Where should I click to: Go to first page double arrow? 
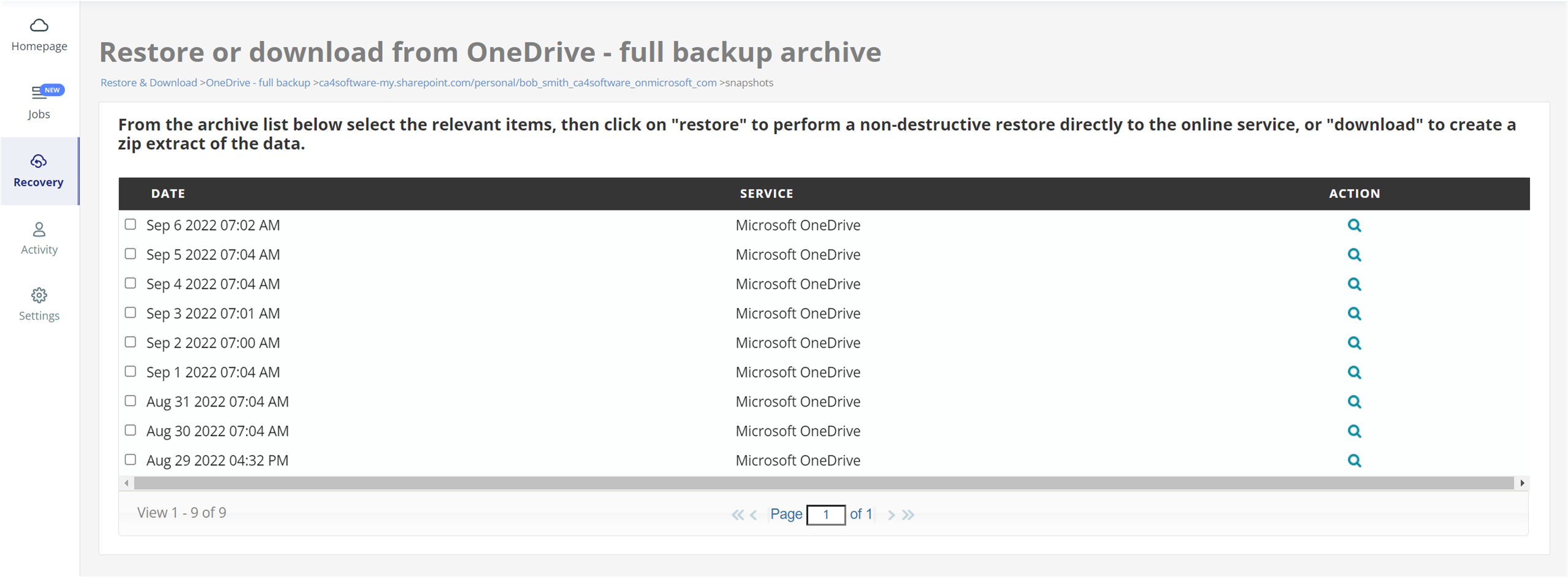click(x=737, y=515)
